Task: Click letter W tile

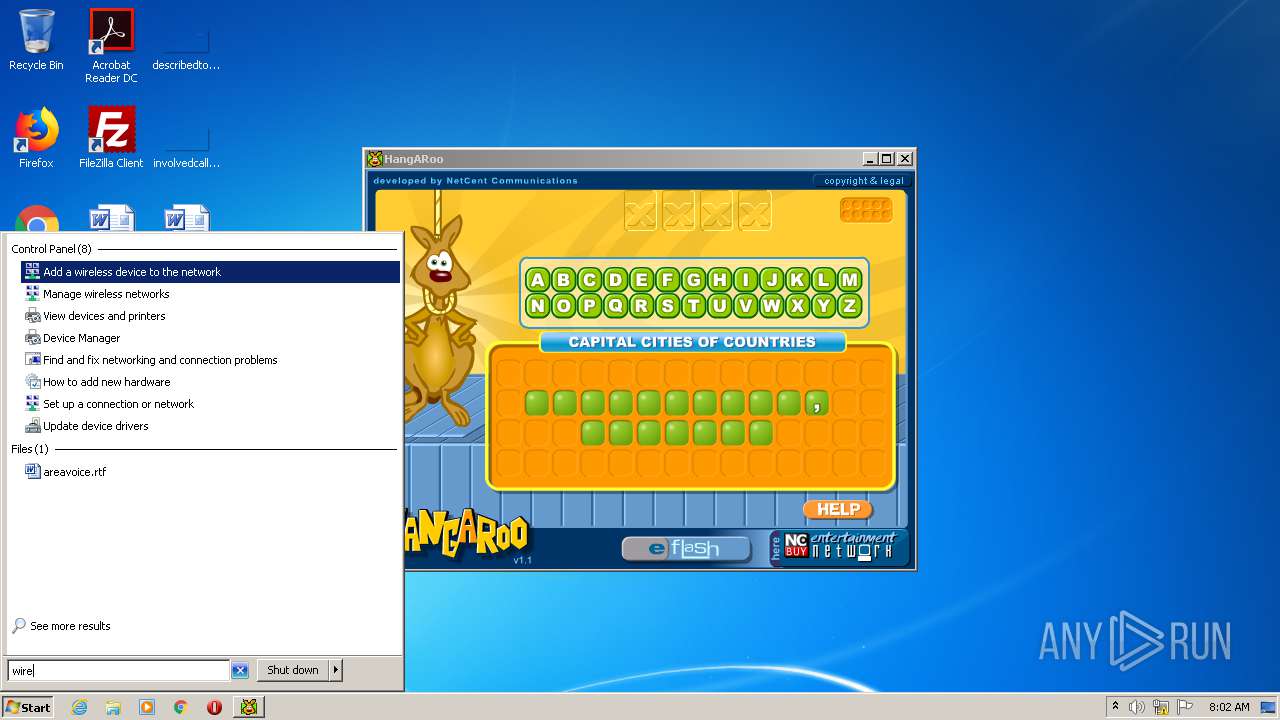Action: click(772, 306)
